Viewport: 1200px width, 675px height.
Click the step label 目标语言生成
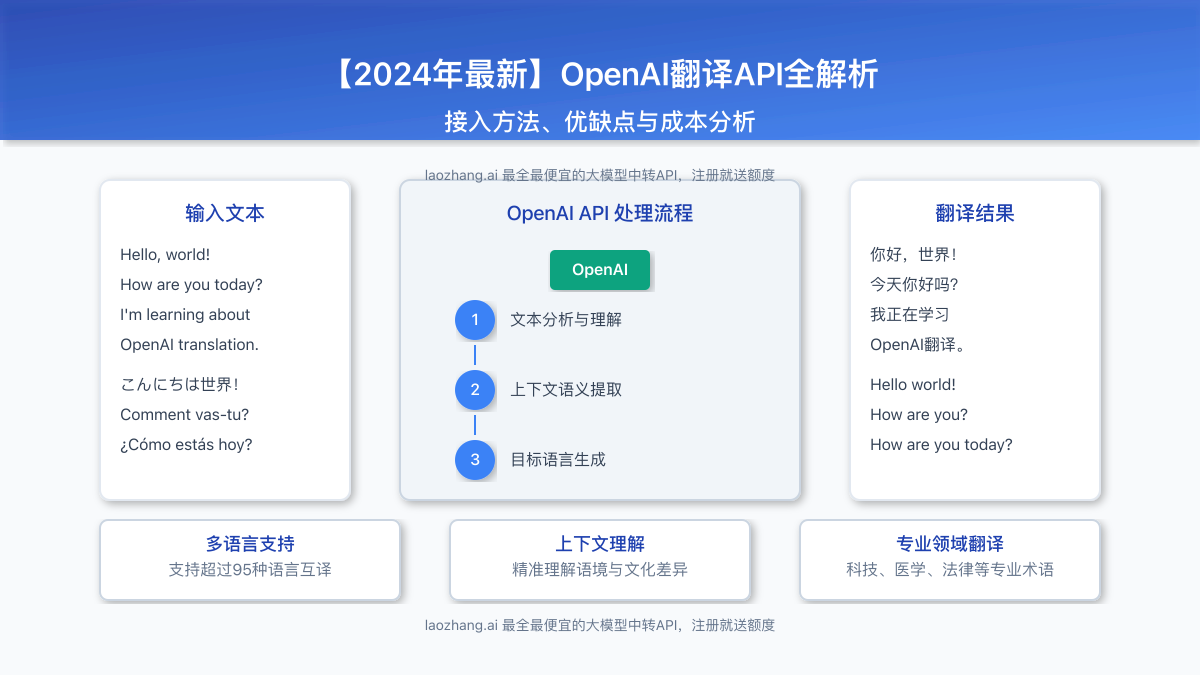click(558, 460)
